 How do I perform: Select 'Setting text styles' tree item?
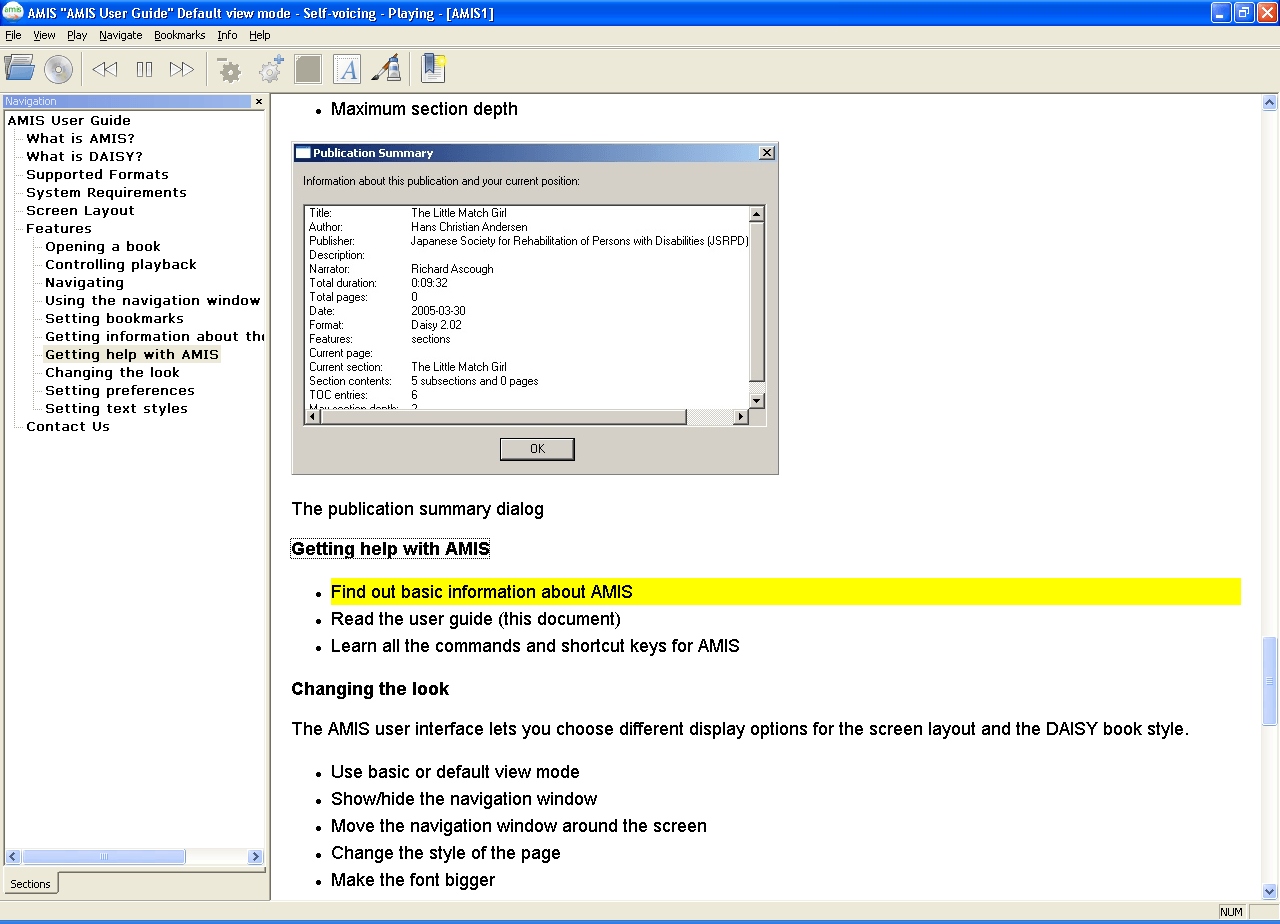(117, 408)
